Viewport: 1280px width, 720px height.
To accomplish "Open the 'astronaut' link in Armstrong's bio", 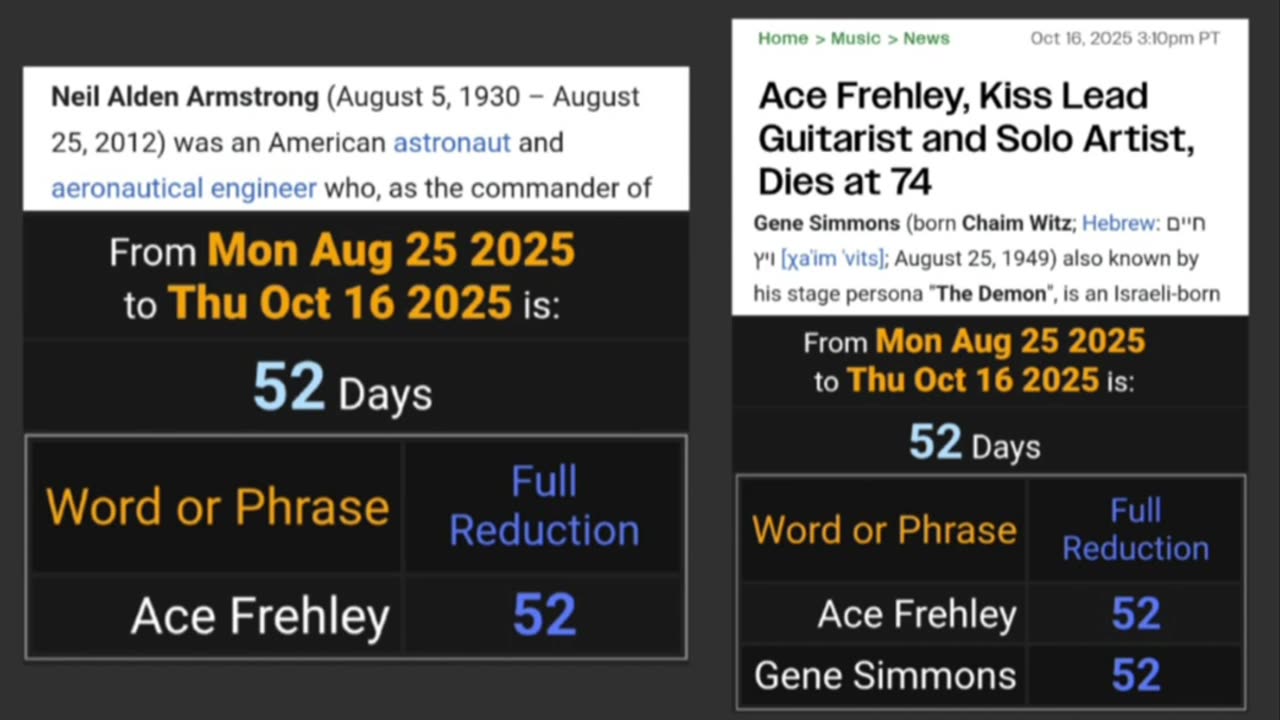I will point(451,143).
